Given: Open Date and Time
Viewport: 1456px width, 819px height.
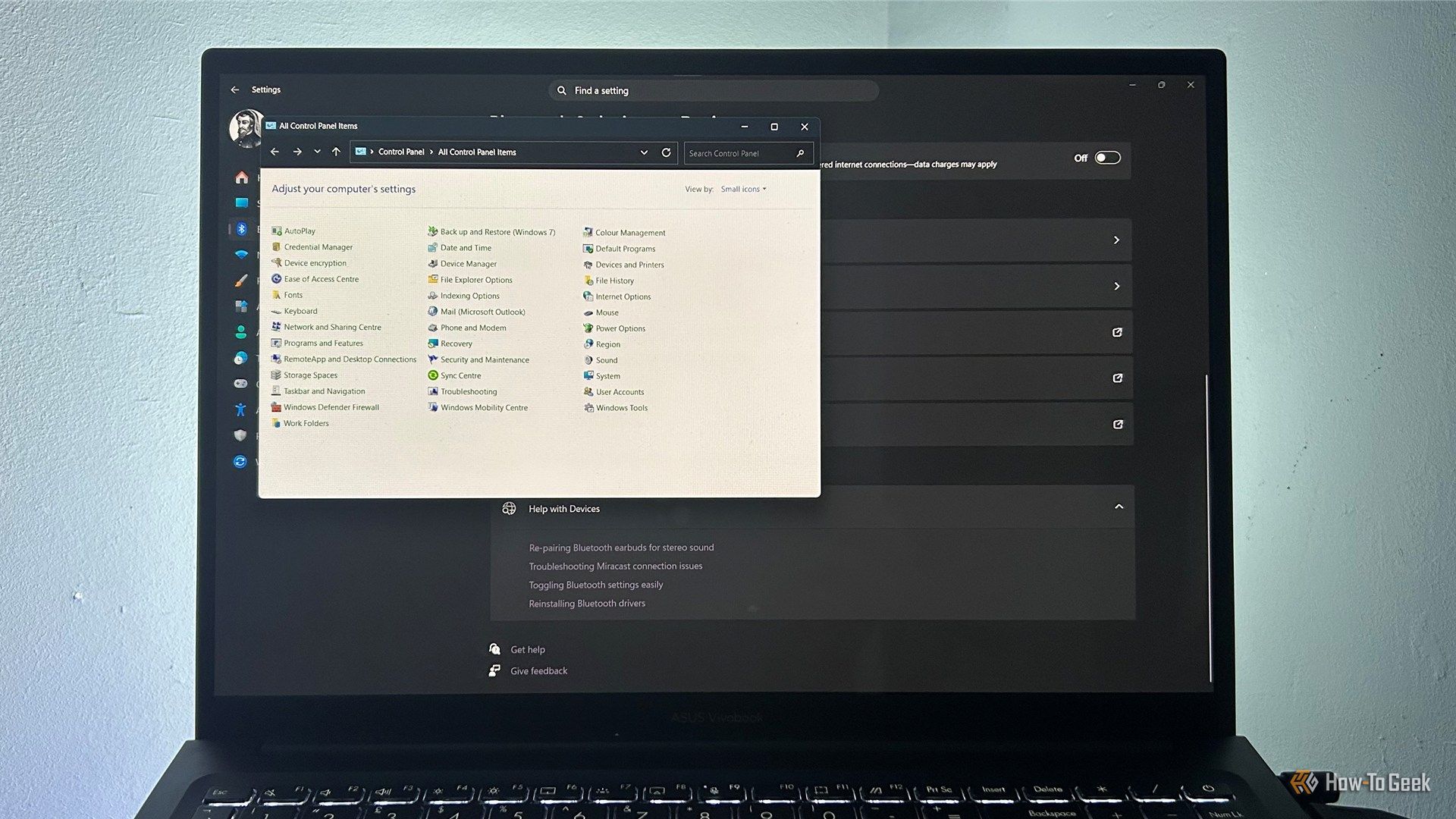Looking at the screenshot, I should 460,248.
